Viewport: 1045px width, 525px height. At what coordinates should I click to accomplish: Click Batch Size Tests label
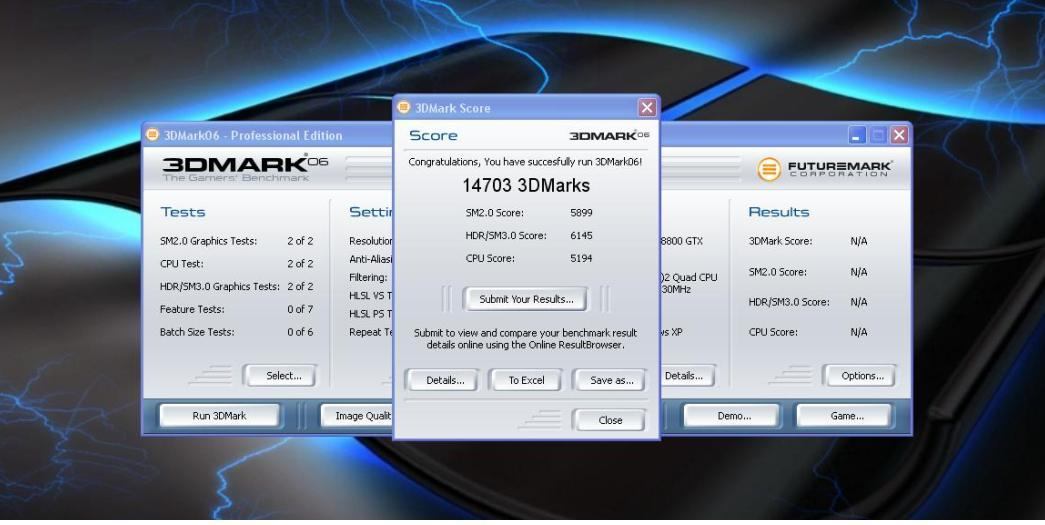click(197, 332)
